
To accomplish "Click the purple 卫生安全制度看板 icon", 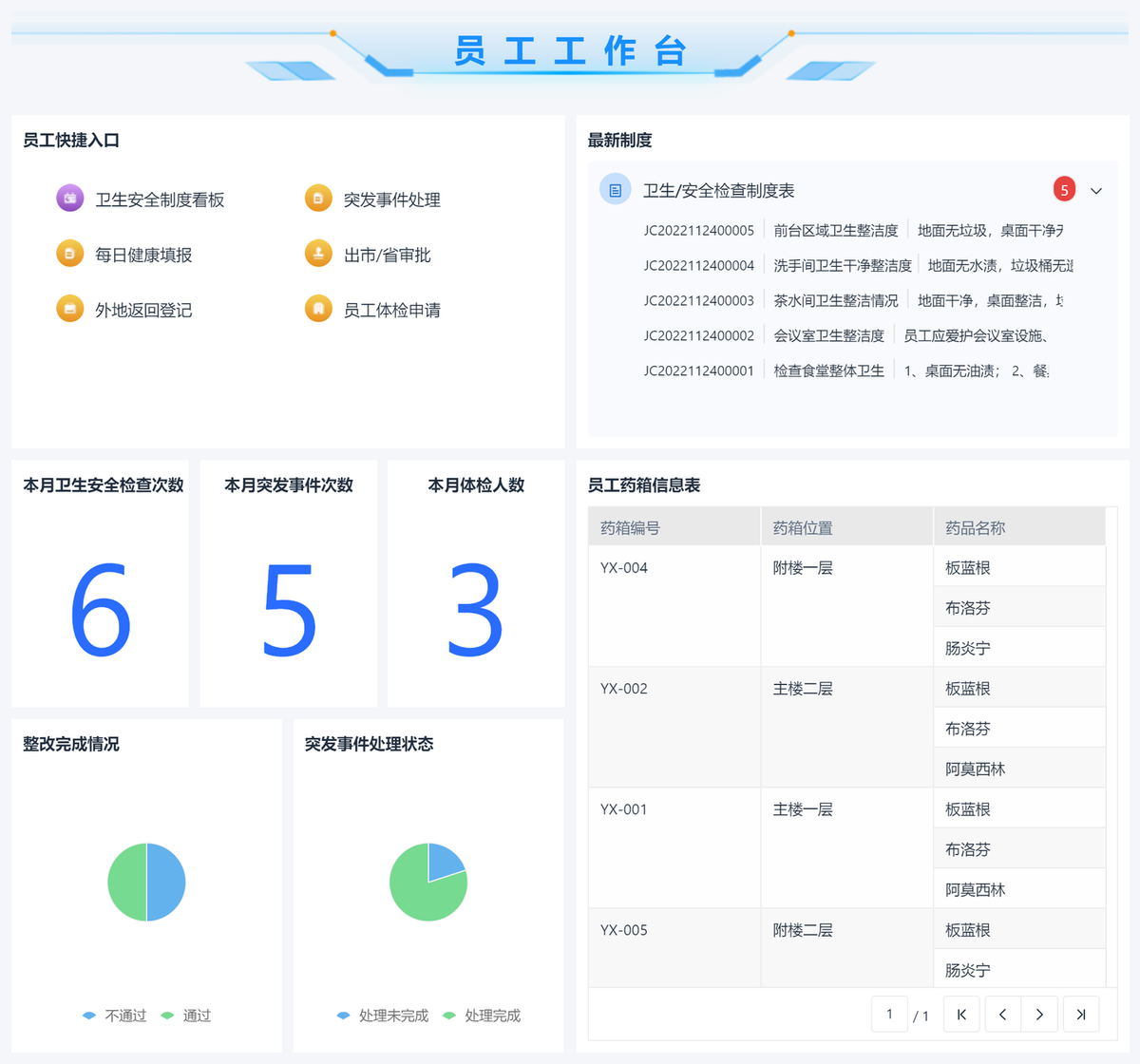I will [69, 199].
